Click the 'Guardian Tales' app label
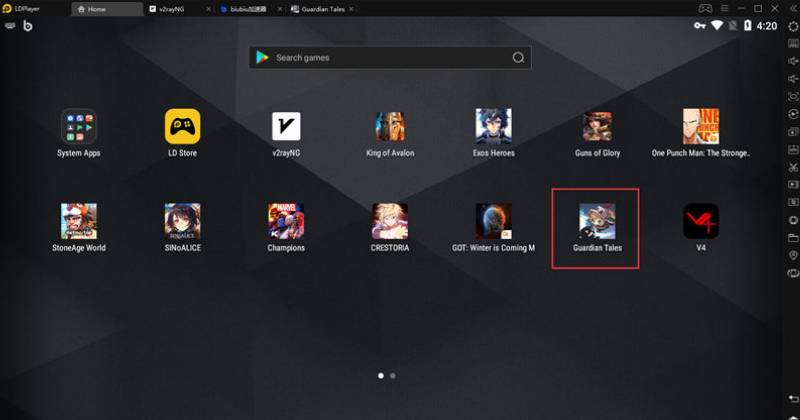The width and height of the screenshot is (800, 420). 597,248
